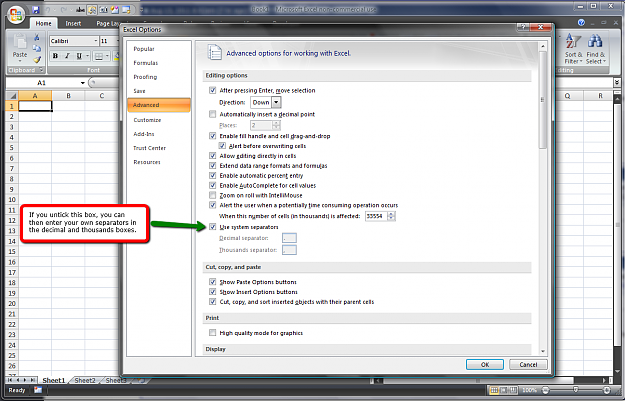Open the Borders dropdown arrow
625x401 pixels.
[107, 56]
